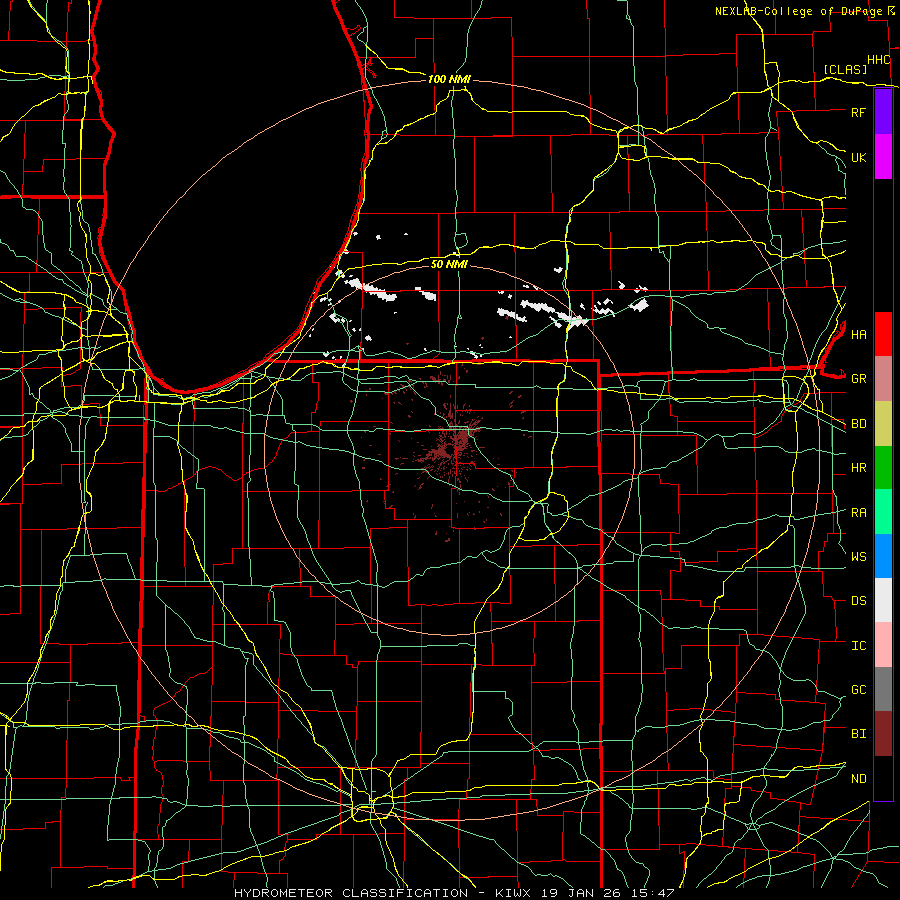Select the BD yellow legend swatch
900x900 pixels.
883,424
